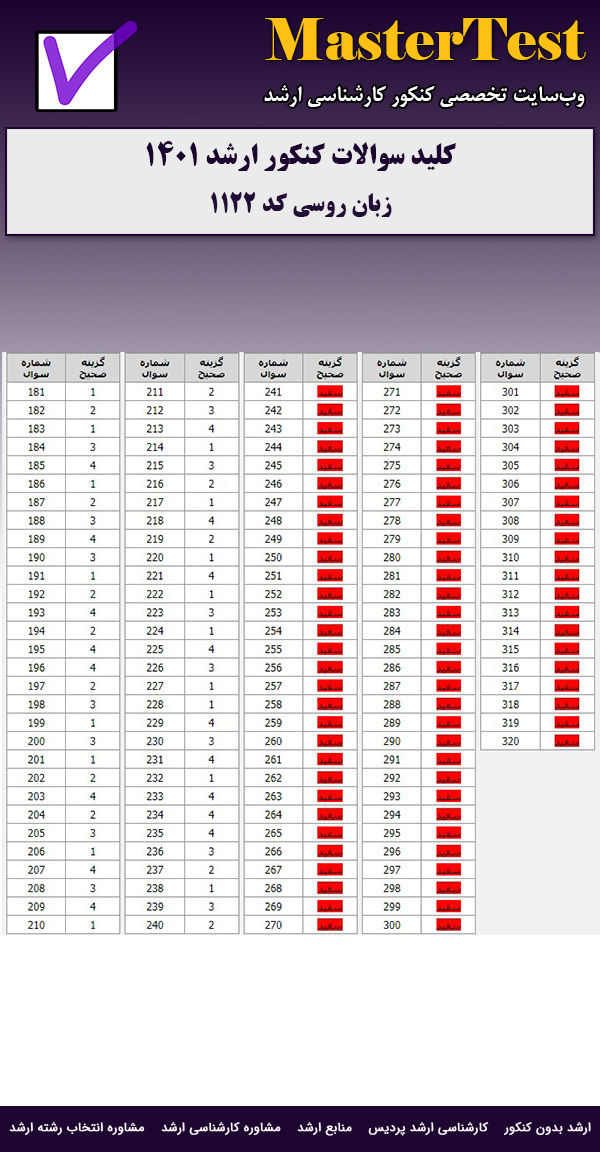The width and height of the screenshot is (600, 1152).
Task: Click the red hidden answer for question 271
Action: (x=448, y=392)
